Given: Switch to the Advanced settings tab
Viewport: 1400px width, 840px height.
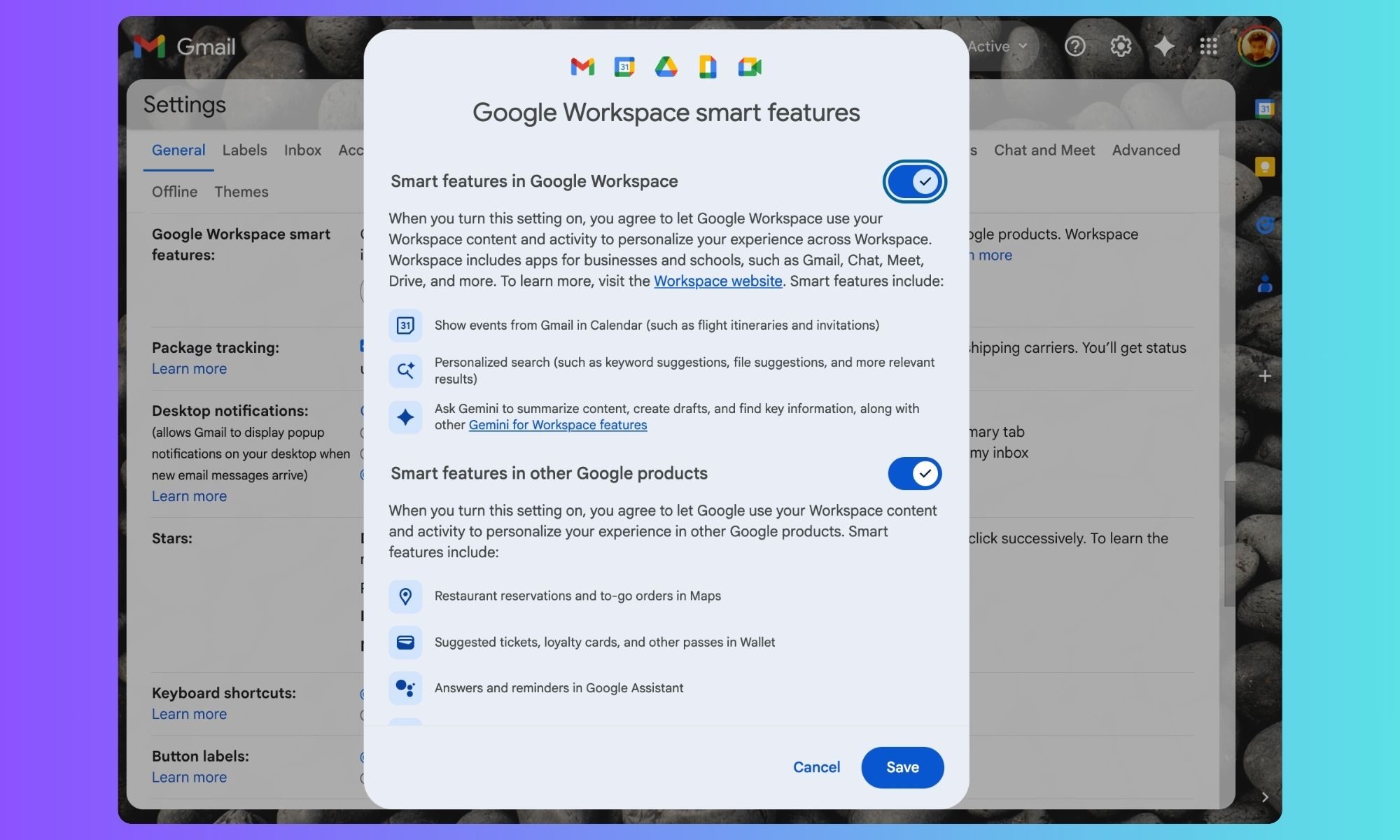Looking at the screenshot, I should pos(1146,150).
